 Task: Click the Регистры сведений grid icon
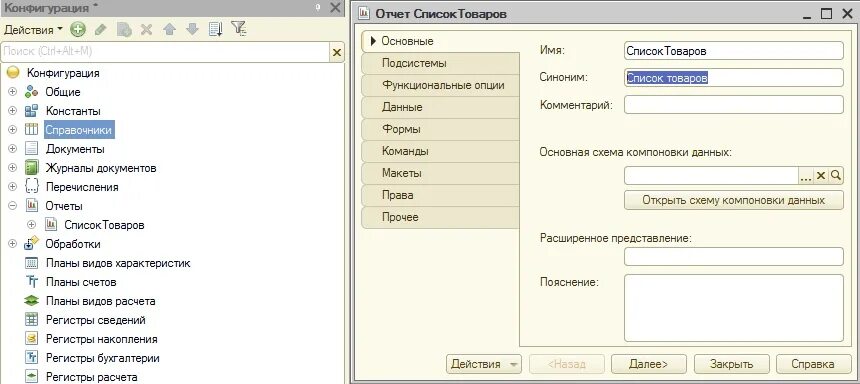pos(31,320)
